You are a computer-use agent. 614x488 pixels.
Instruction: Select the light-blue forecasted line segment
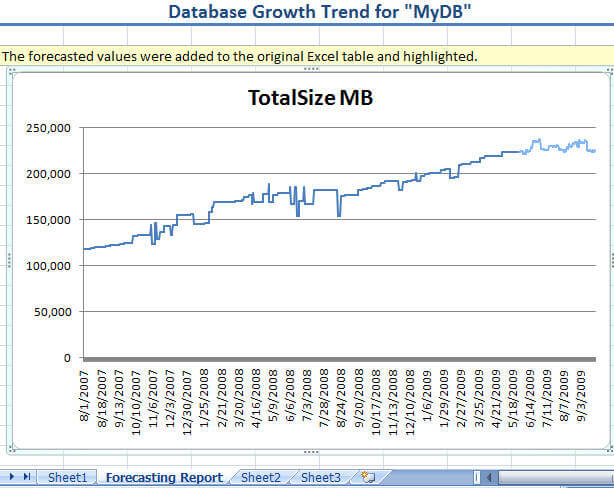tap(553, 147)
